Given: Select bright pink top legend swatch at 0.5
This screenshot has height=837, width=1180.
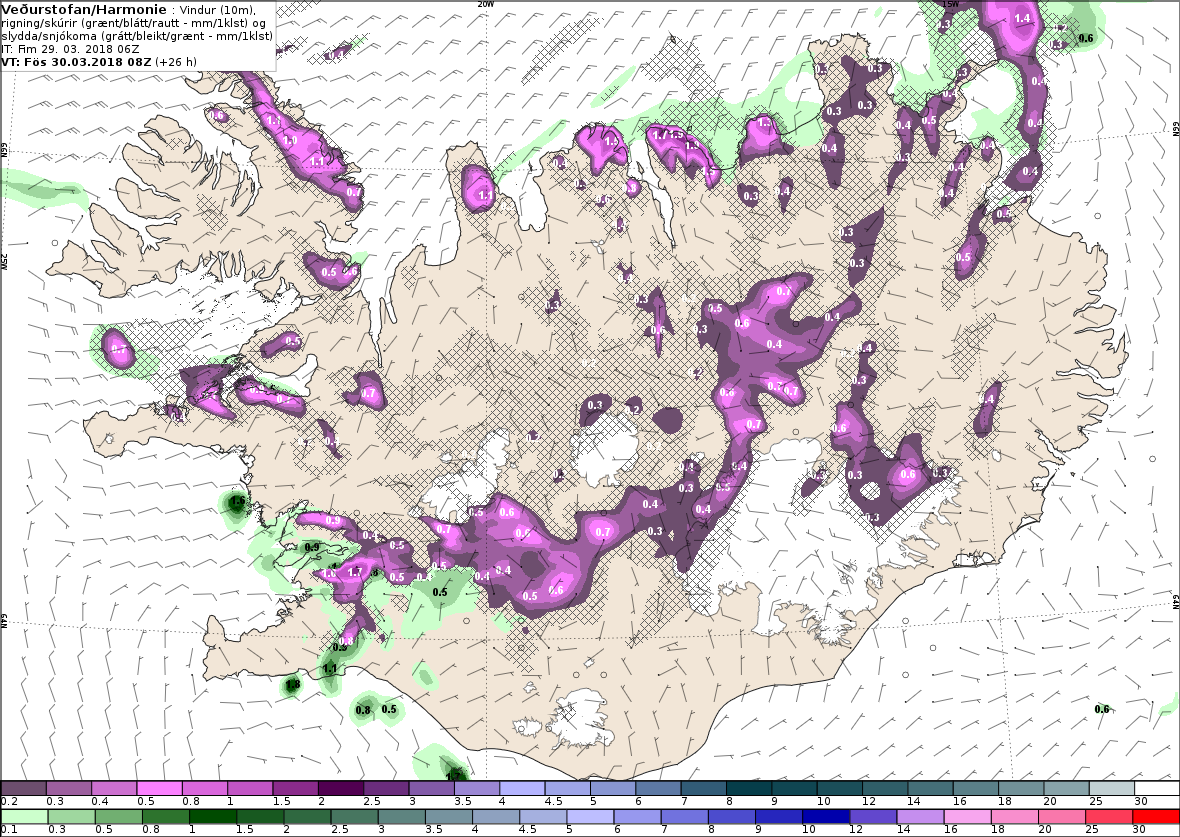Looking at the screenshot, I should (160, 788).
